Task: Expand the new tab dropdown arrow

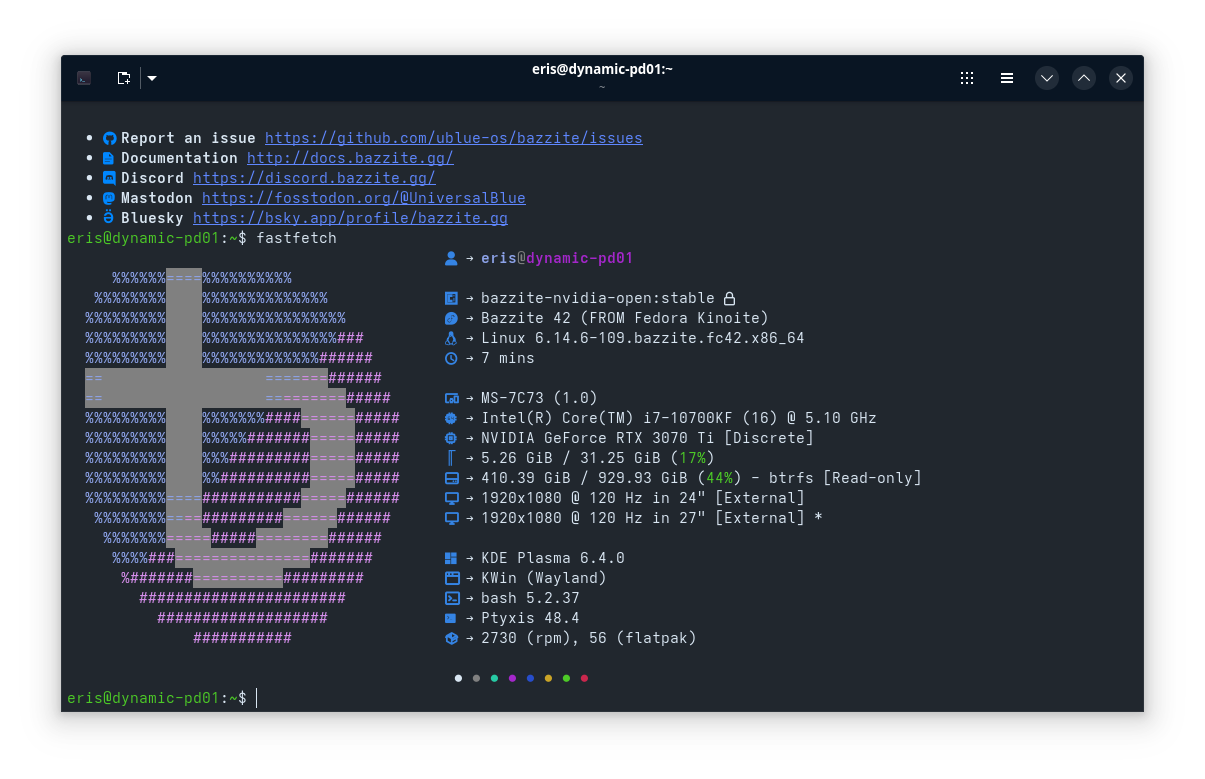Action: 152,78
